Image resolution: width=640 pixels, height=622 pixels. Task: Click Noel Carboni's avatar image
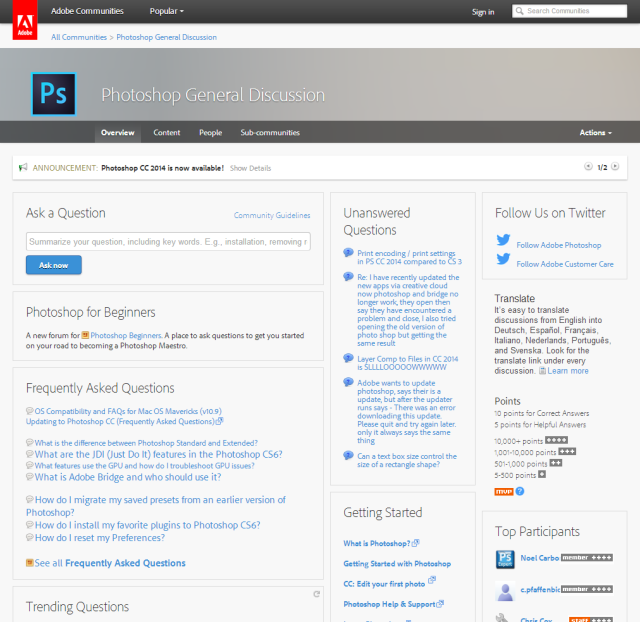pyautogui.click(x=505, y=560)
